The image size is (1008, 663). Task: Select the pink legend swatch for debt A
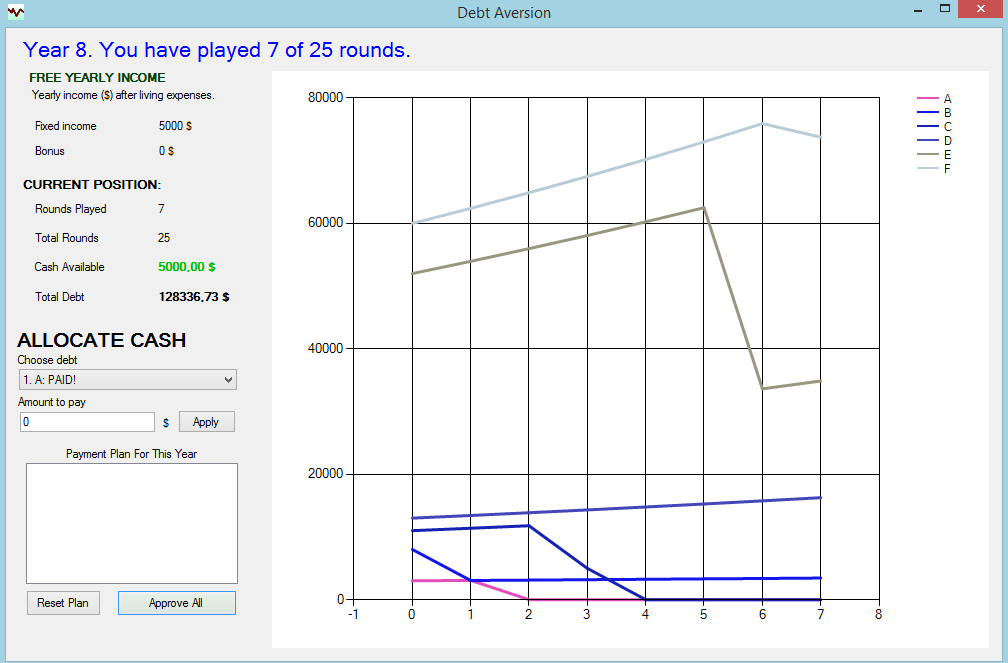[927, 99]
